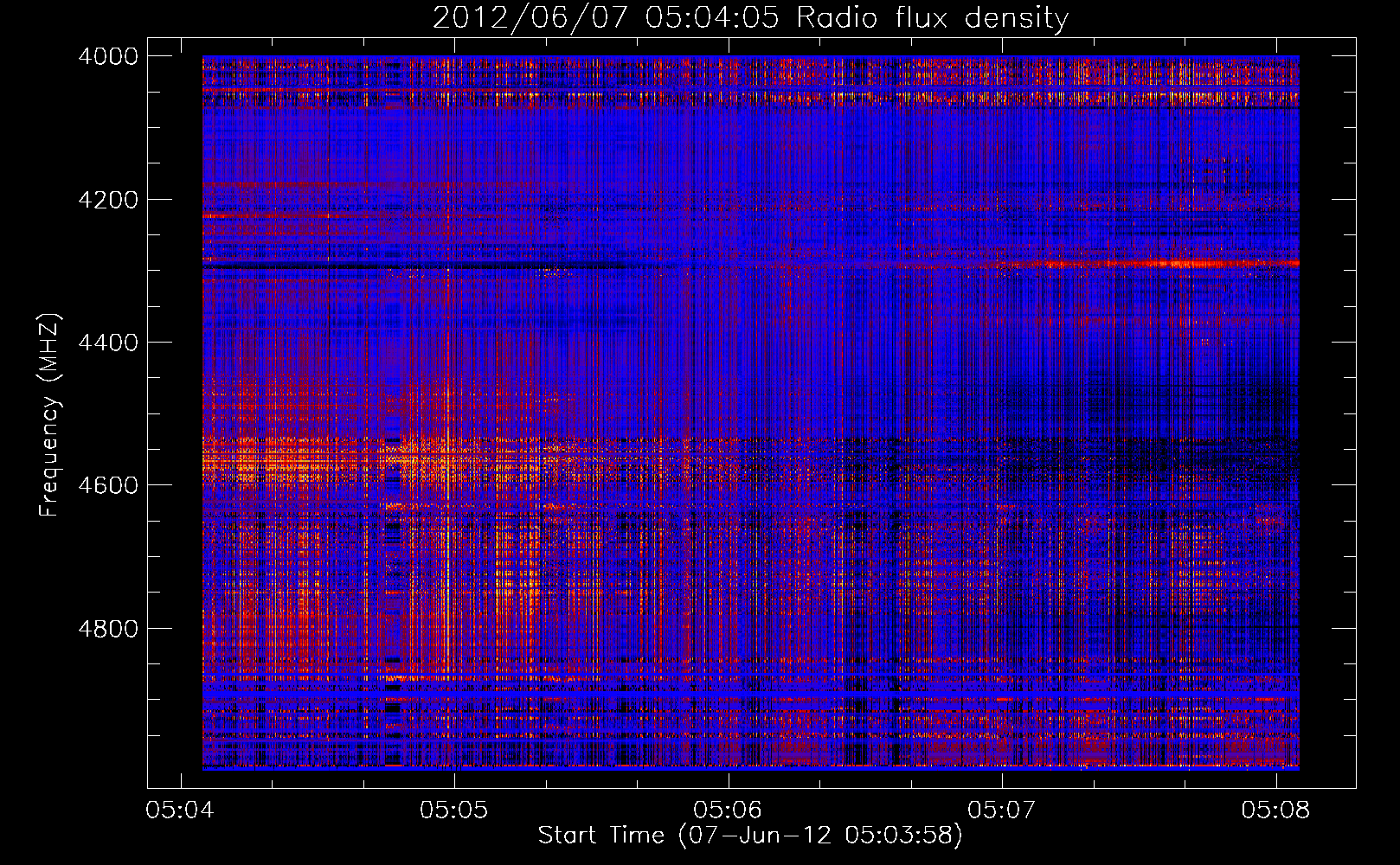
Task: Click the '4200' frequency axis label
Action: tap(108, 200)
